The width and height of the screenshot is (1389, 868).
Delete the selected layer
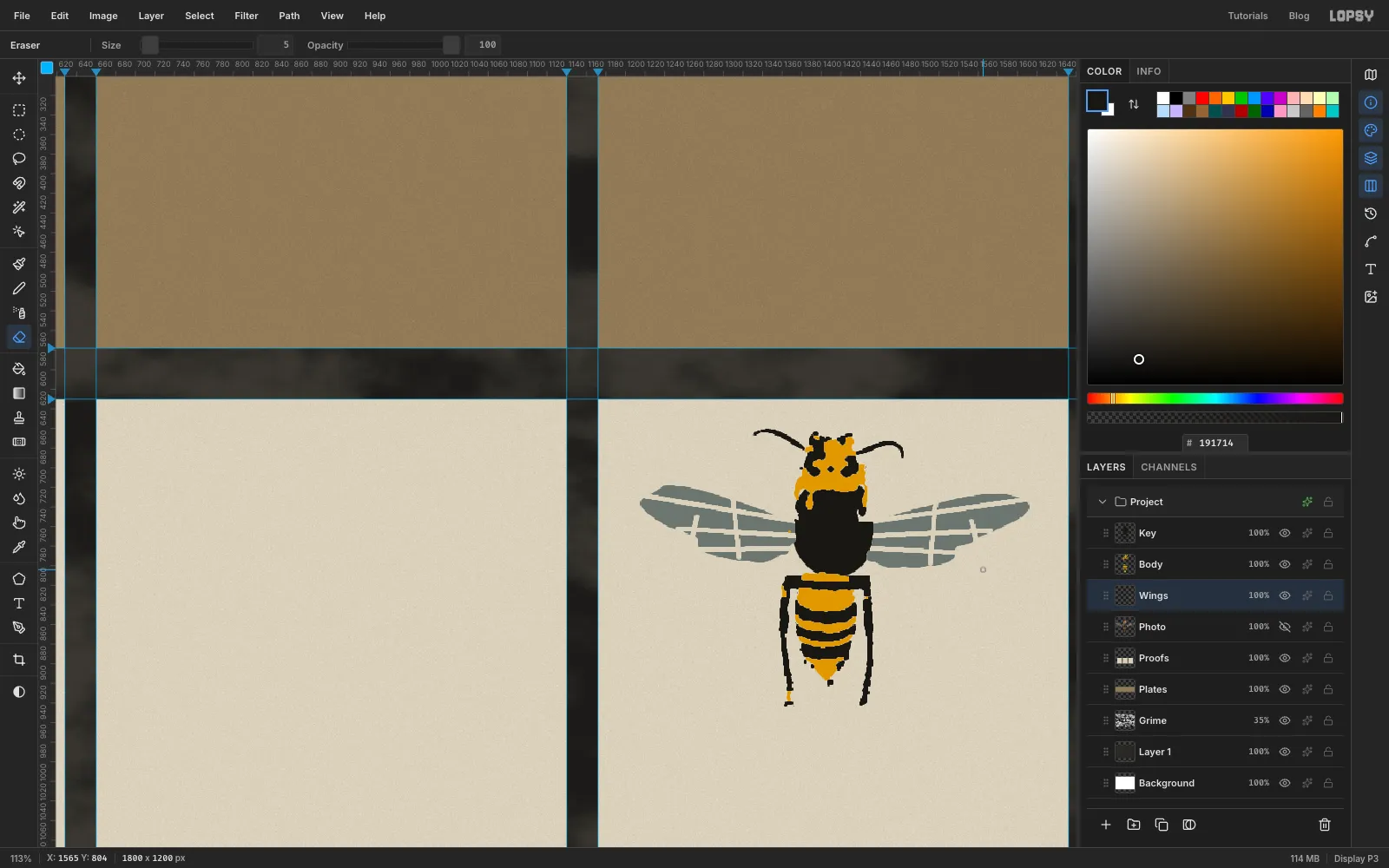coord(1325,825)
